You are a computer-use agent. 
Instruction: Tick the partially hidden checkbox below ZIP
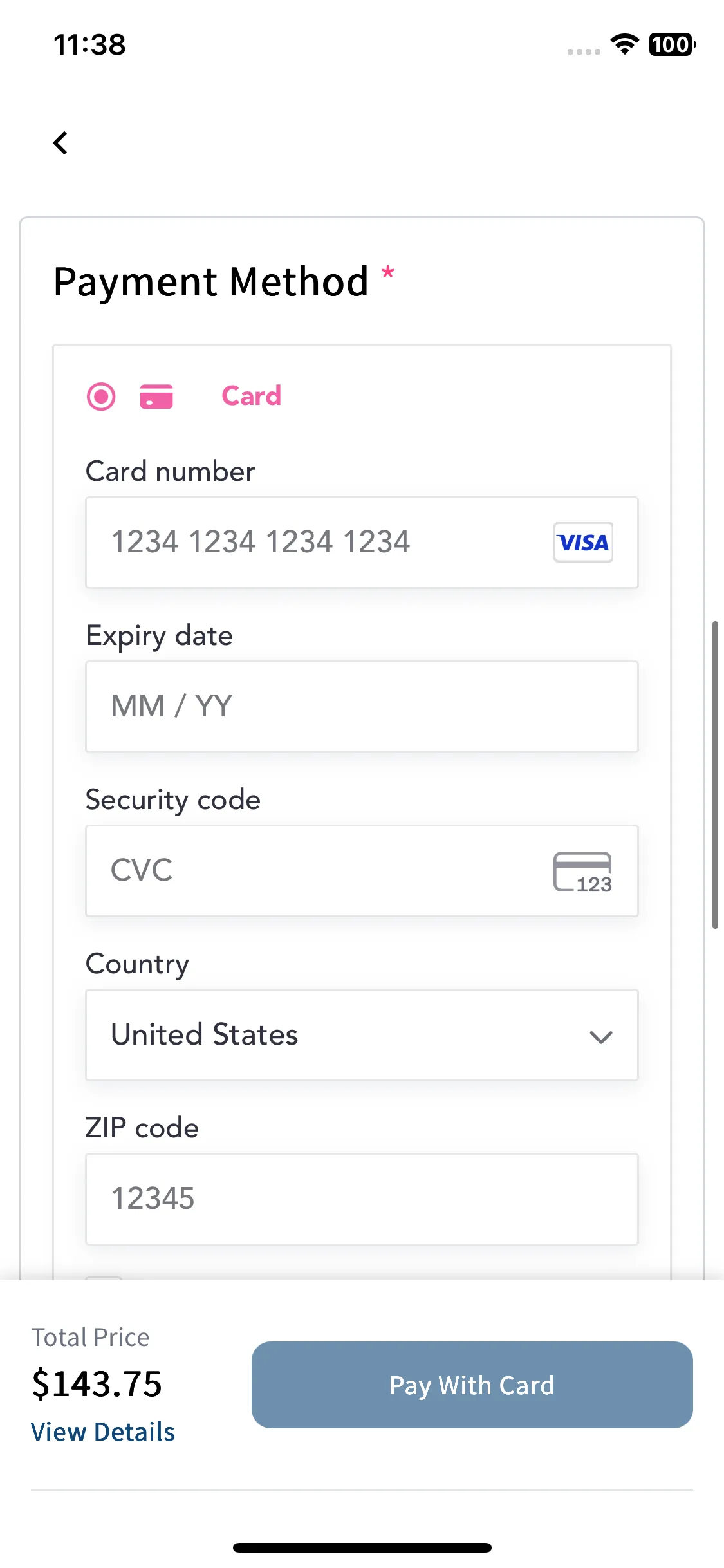pyautogui.click(x=104, y=1278)
